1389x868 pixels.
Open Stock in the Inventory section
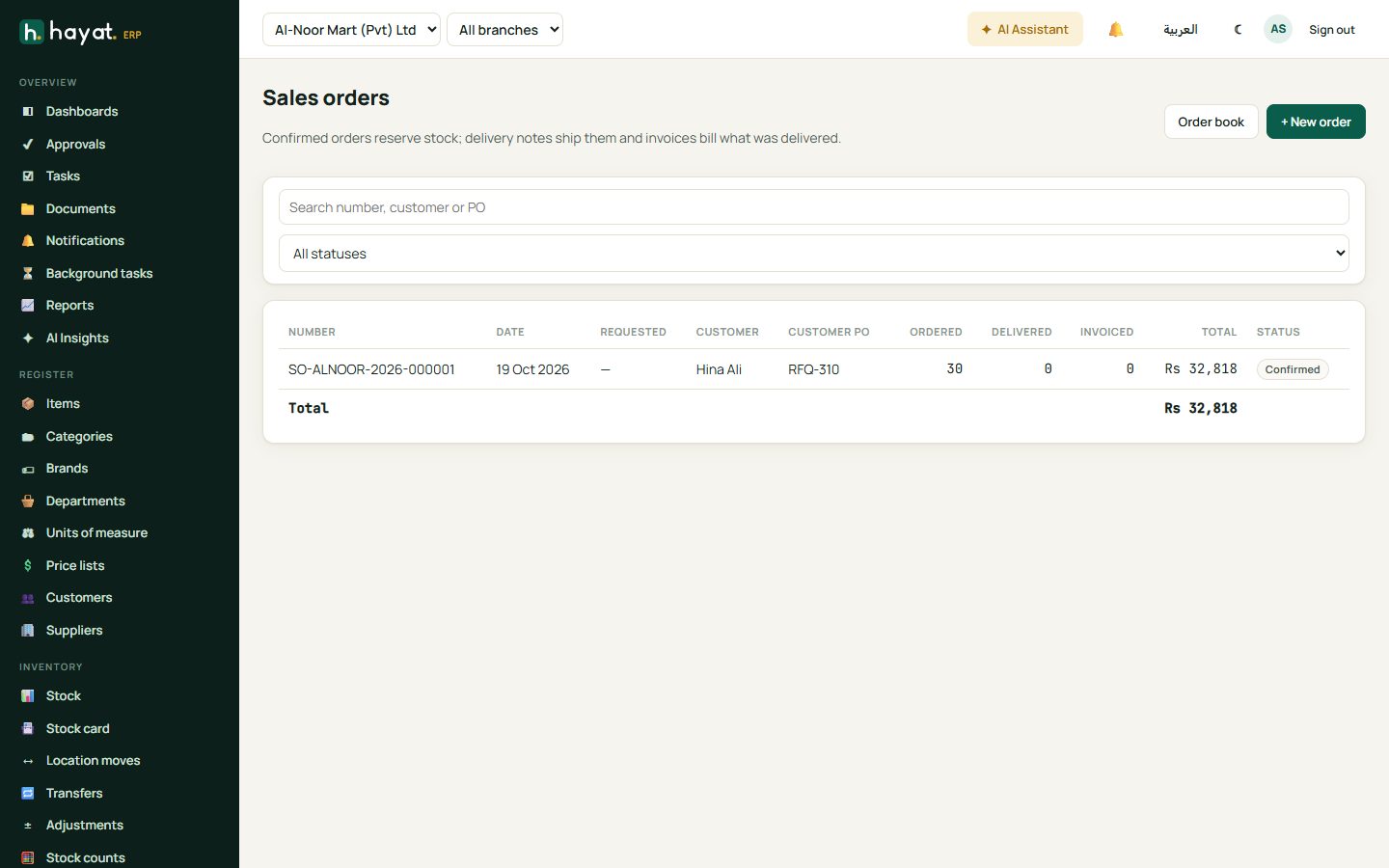pyautogui.click(x=64, y=696)
